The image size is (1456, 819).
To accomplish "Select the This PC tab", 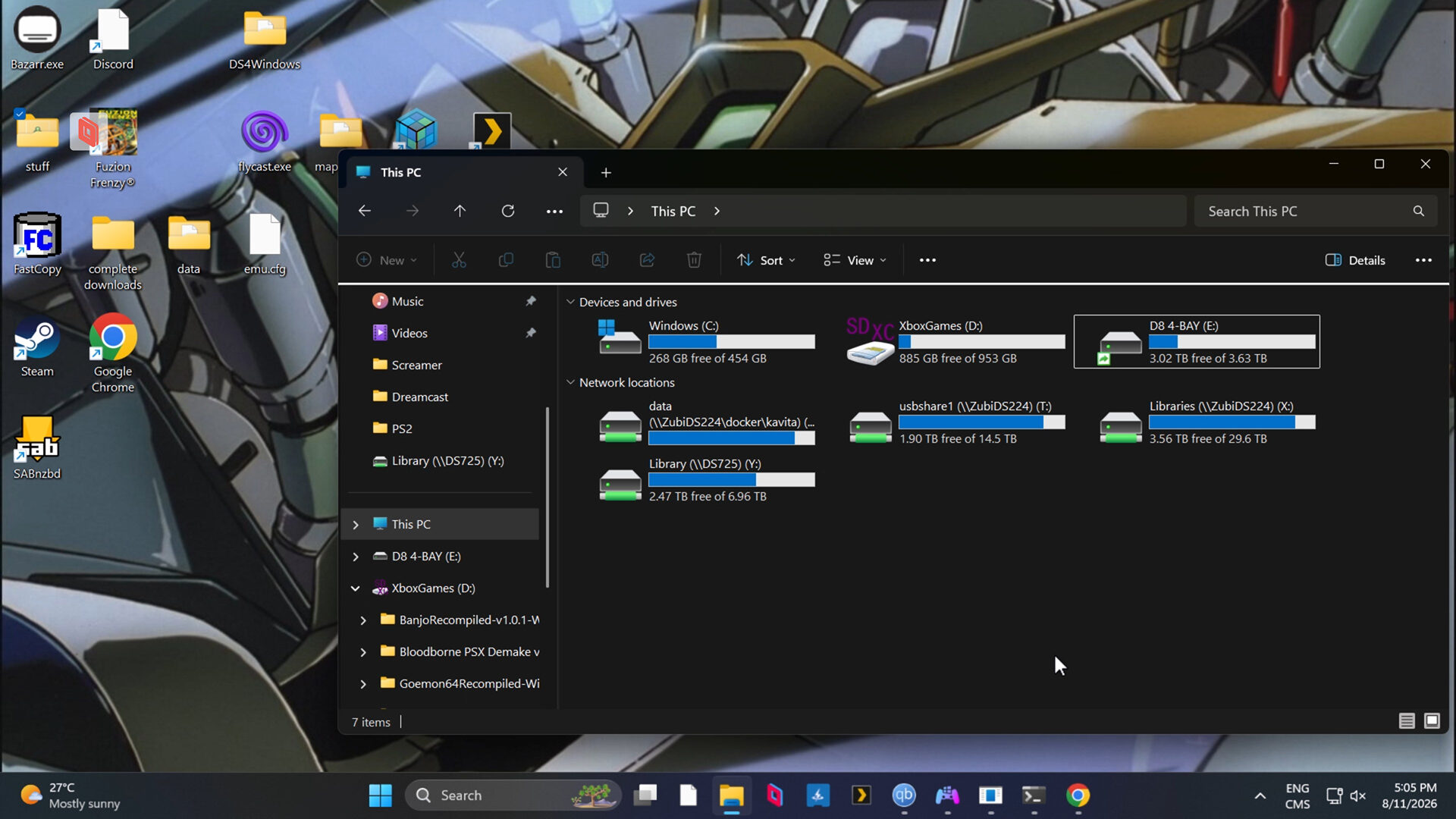I will (x=465, y=172).
